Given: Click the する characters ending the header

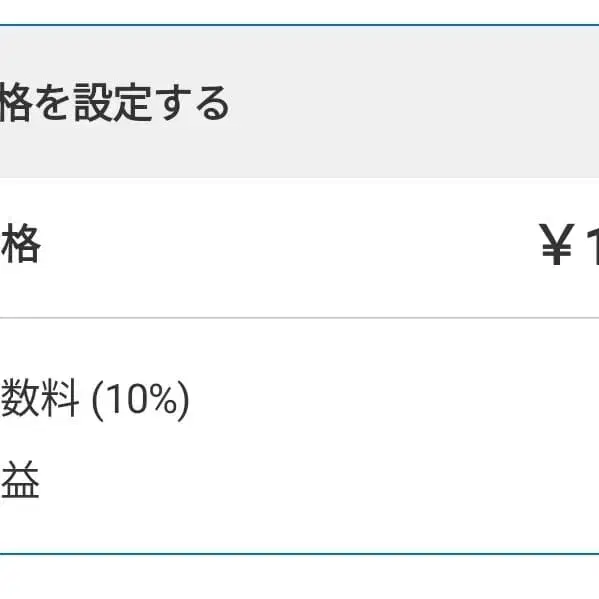Looking at the screenshot, I should (195, 103).
